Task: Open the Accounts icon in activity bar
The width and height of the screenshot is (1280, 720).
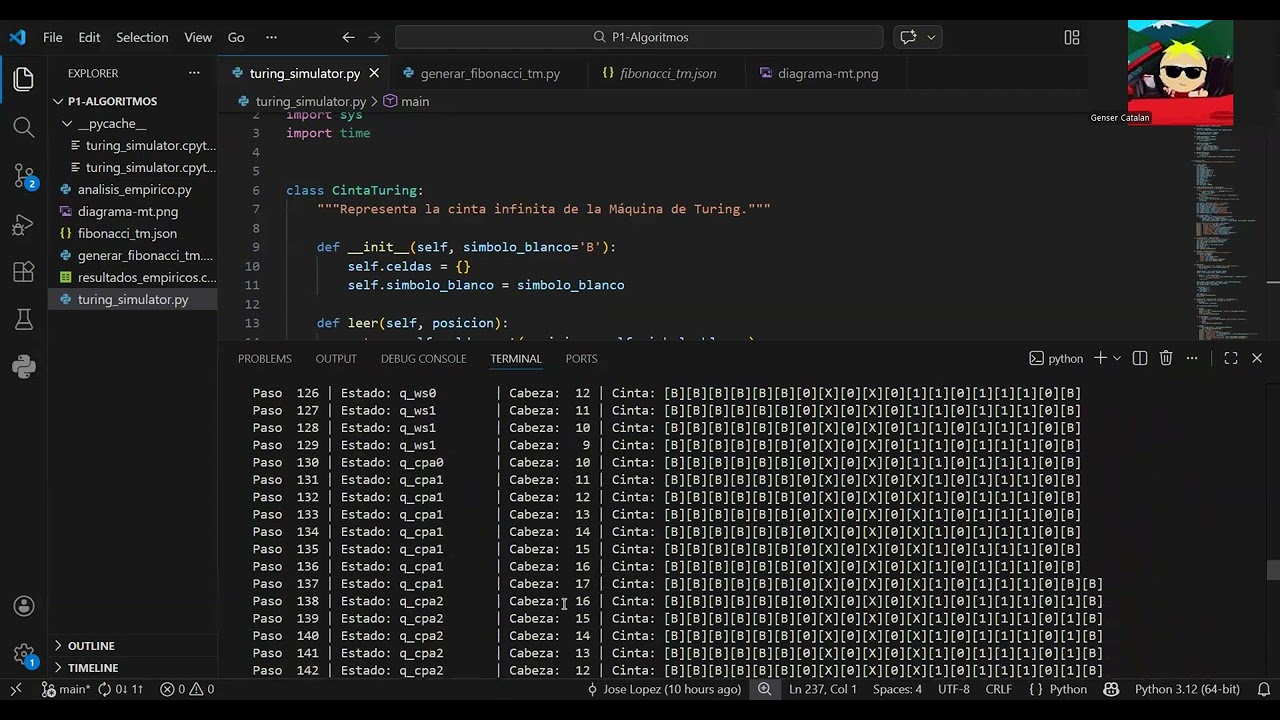Action: point(24,606)
